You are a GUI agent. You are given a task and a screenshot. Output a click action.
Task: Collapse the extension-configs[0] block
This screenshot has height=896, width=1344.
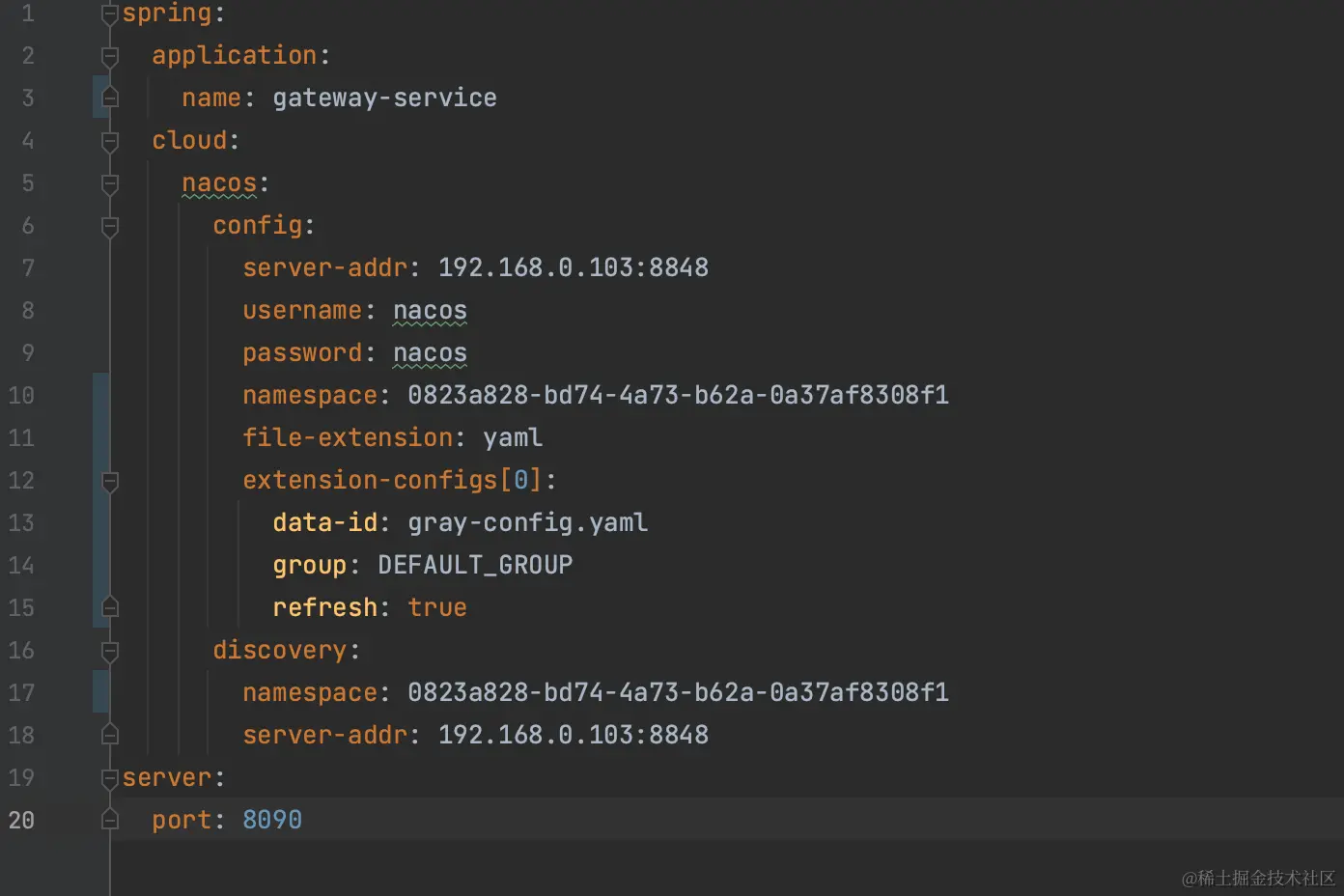[x=110, y=481]
